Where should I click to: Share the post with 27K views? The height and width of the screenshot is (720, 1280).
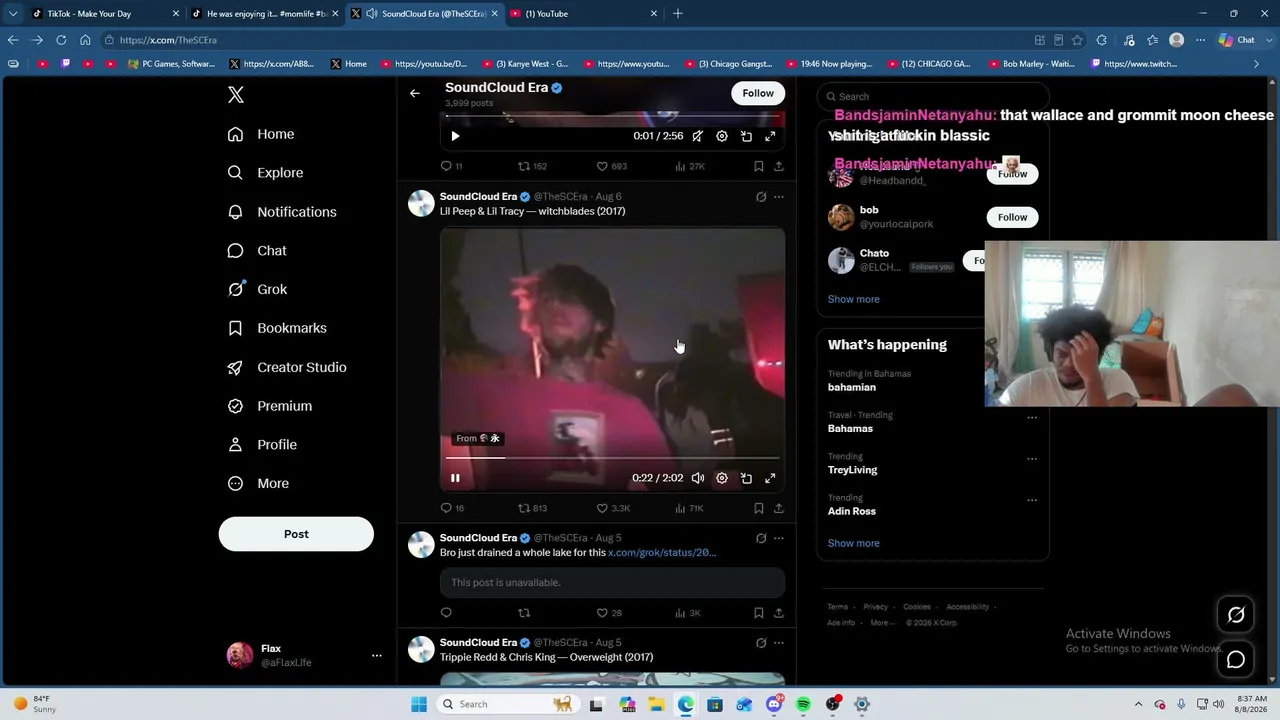[779, 166]
